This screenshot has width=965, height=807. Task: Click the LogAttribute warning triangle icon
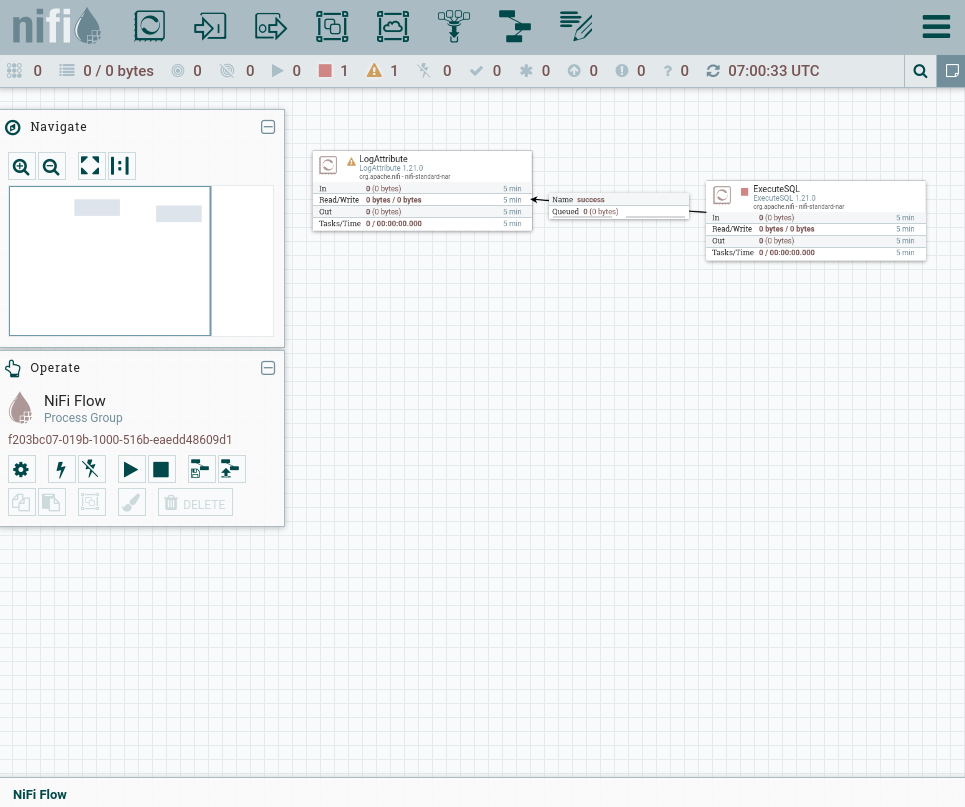(x=351, y=162)
